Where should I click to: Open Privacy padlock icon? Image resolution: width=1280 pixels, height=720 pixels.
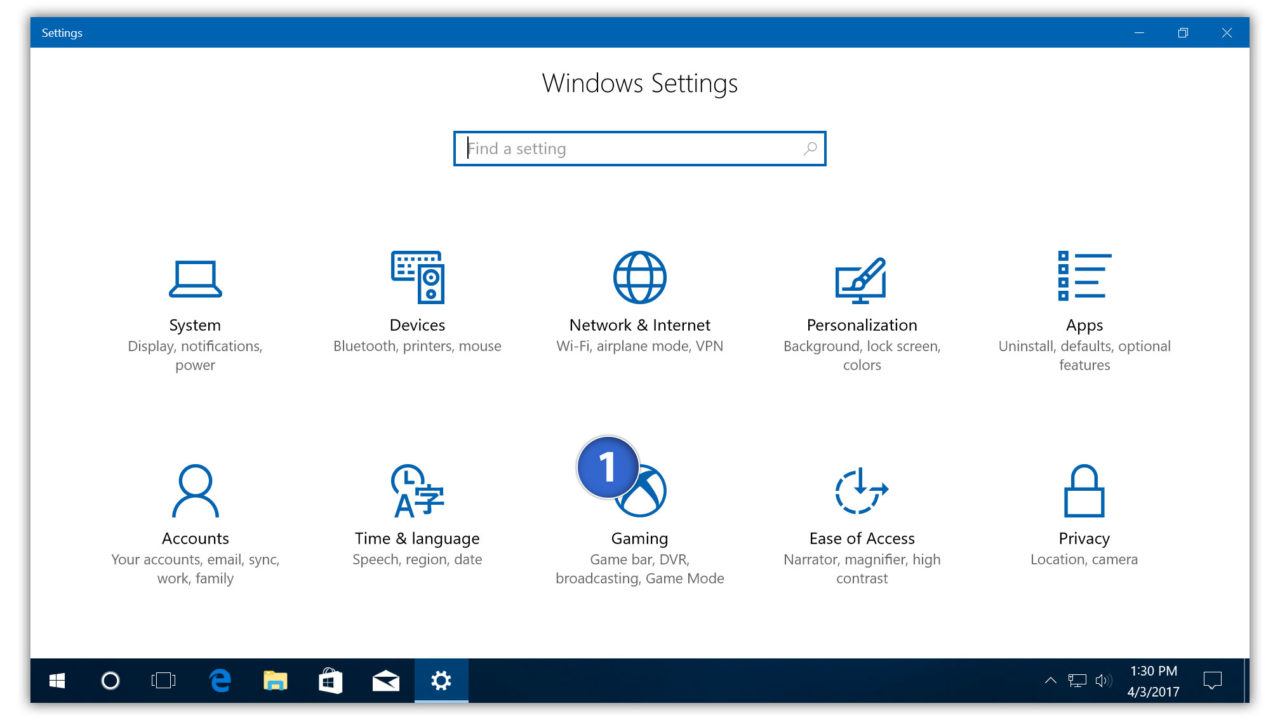(1084, 490)
